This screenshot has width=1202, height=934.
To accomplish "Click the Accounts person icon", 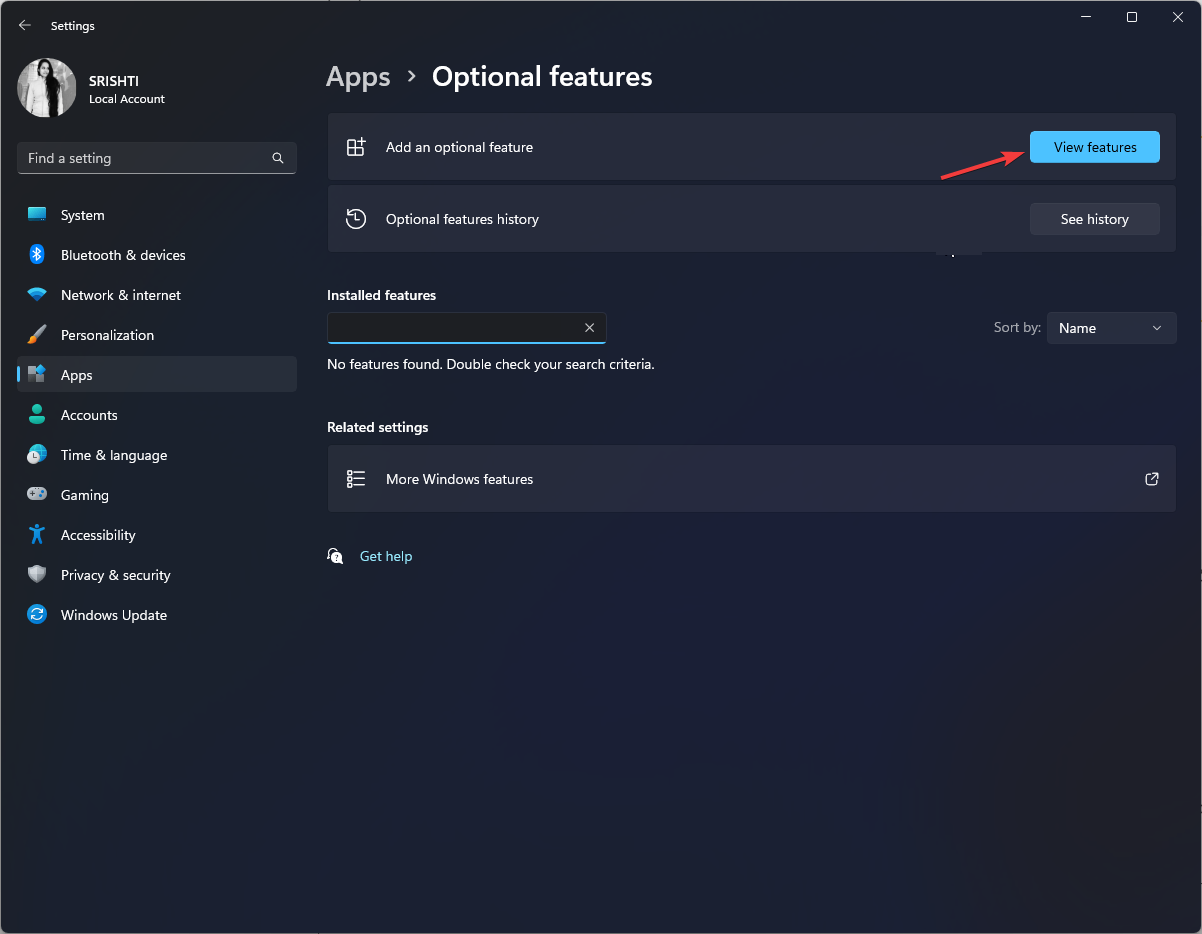I will pos(37,415).
